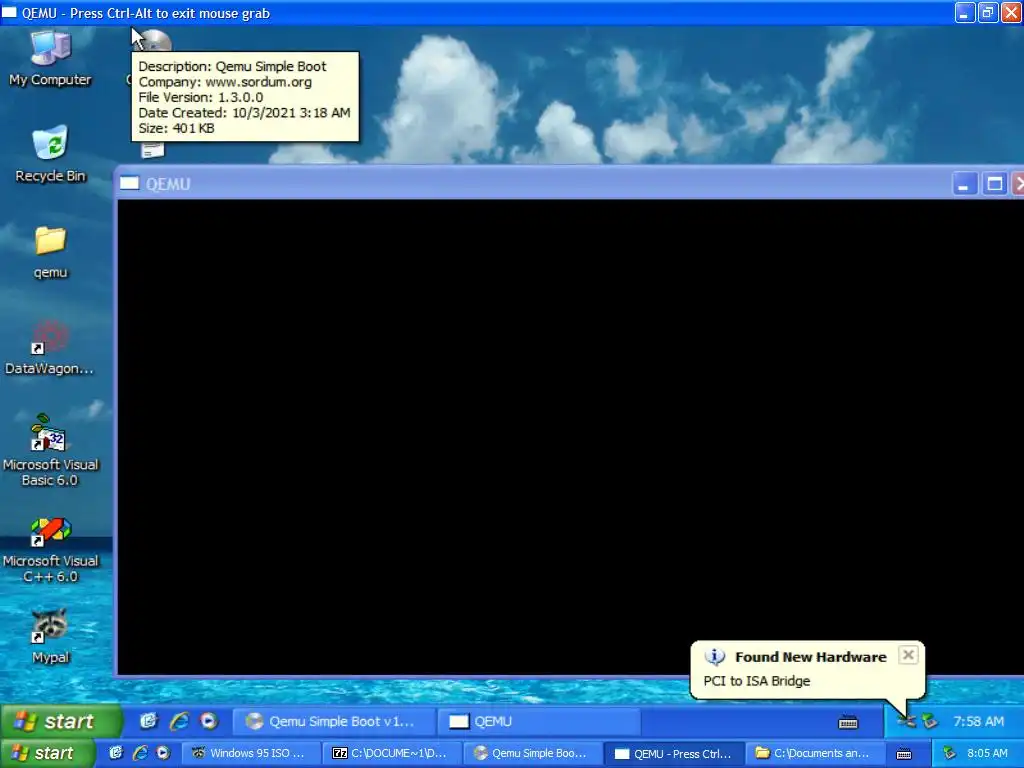Launch the DataWagon shortcut icon
This screenshot has height=768, width=1024.
[x=50, y=347]
